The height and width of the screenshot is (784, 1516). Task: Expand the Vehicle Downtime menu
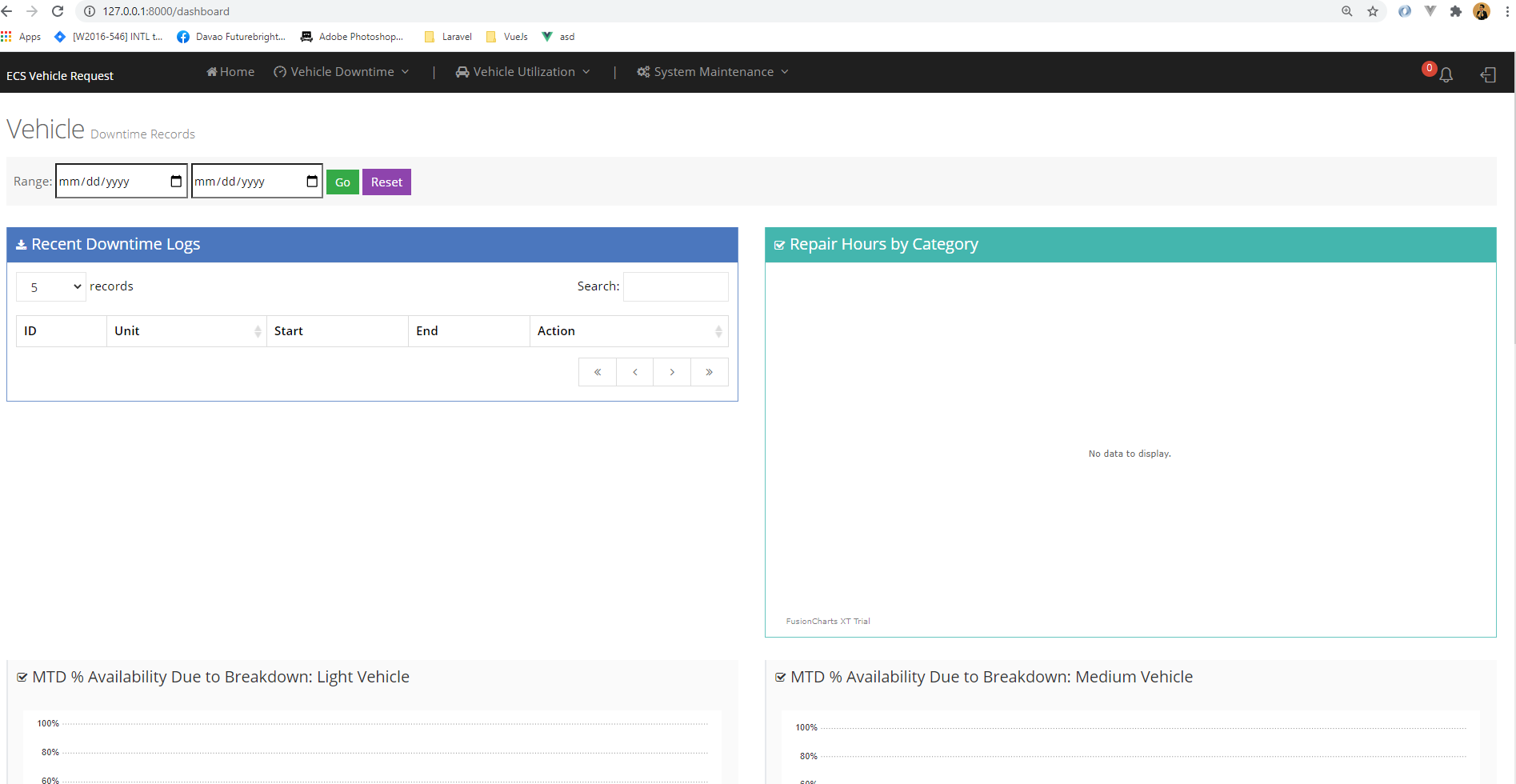pos(342,72)
